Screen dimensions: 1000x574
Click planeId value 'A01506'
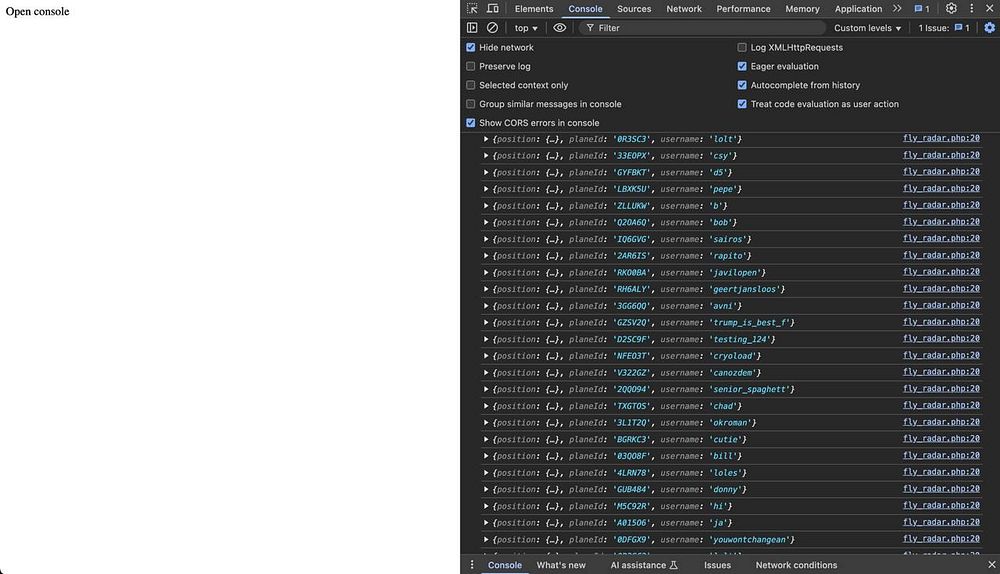click(632, 523)
